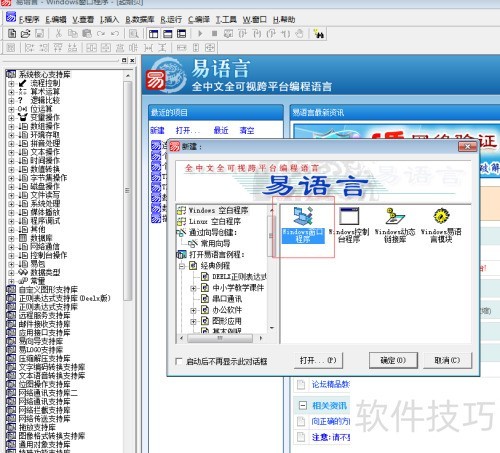This screenshot has width=500, height=453.
Task: Select the Windows易语言模块 project icon
Action: [441, 224]
